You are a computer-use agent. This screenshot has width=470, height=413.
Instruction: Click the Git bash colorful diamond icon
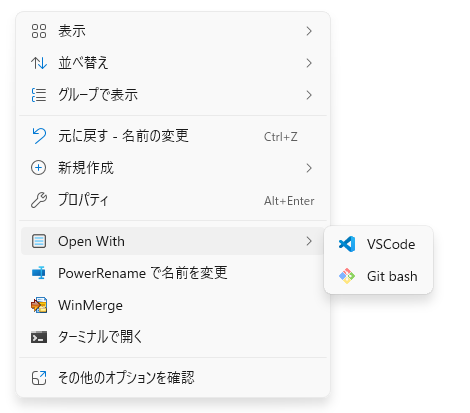tap(347, 276)
